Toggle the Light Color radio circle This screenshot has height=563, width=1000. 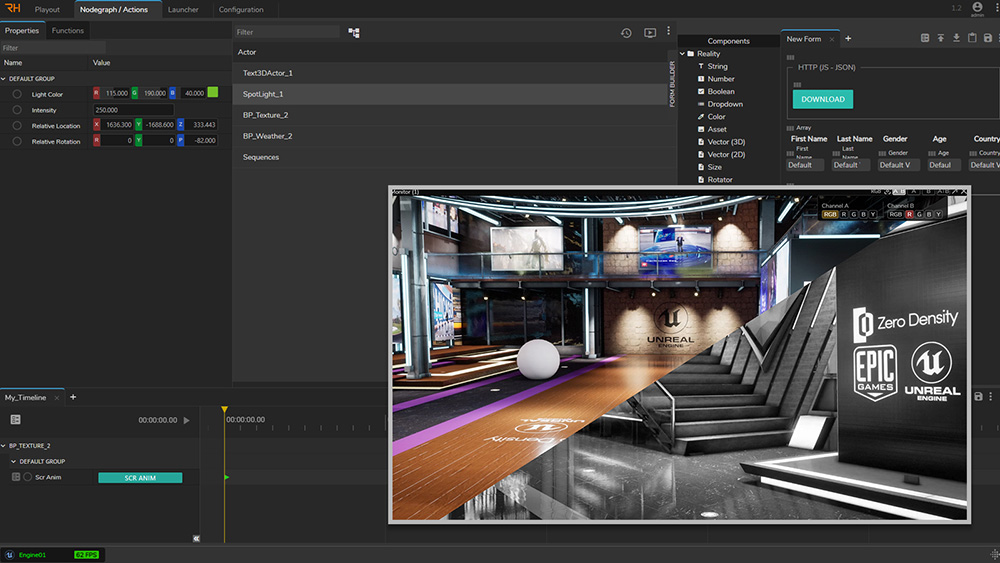pos(17,94)
